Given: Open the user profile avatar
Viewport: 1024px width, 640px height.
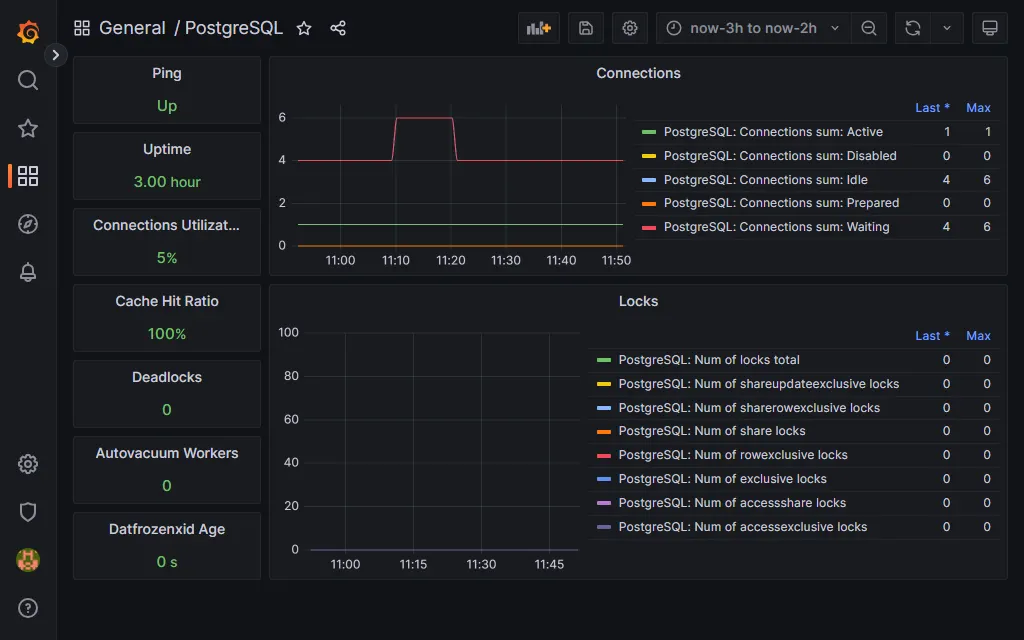Looking at the screenshot, I should [27, 560].
